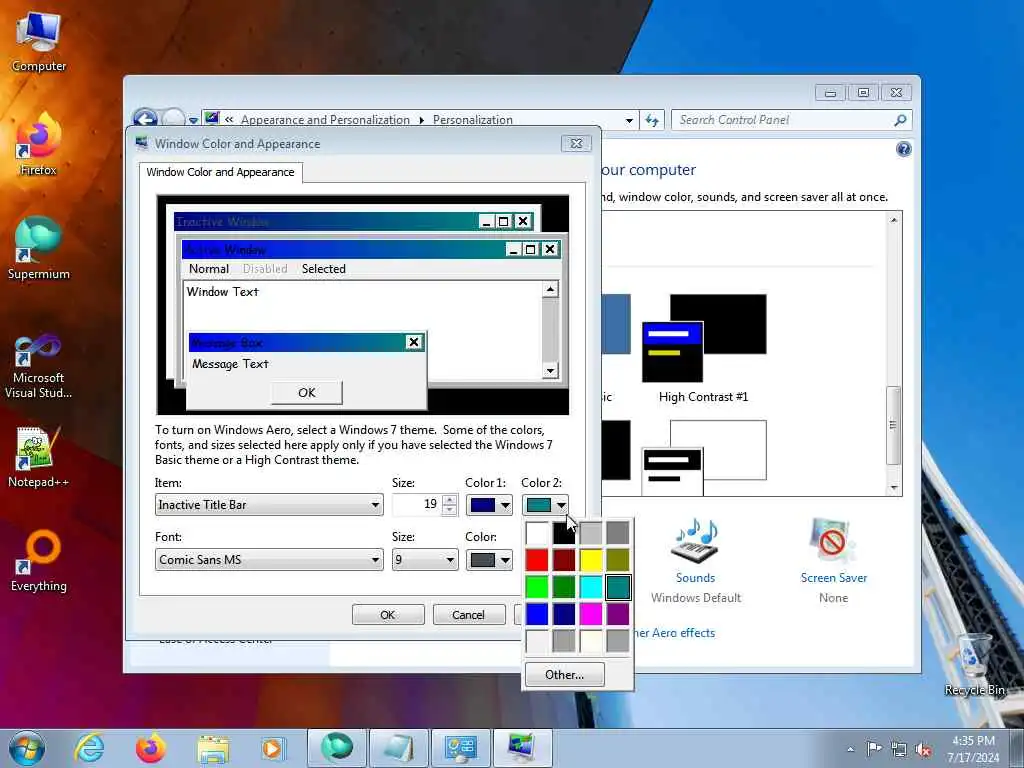Click Appearance and Personalization breadcrumb
The height and width of the screenshot is (768, 1024).
(x=325, y=120)
